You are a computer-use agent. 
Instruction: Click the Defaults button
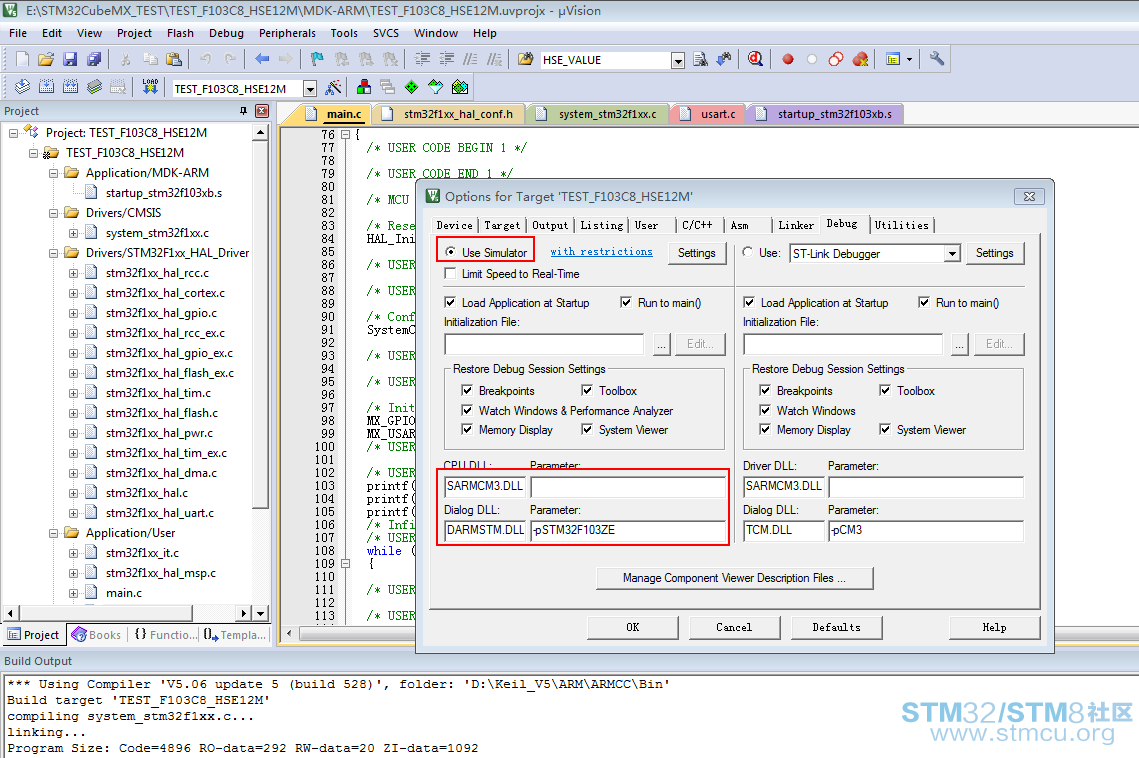836,627
